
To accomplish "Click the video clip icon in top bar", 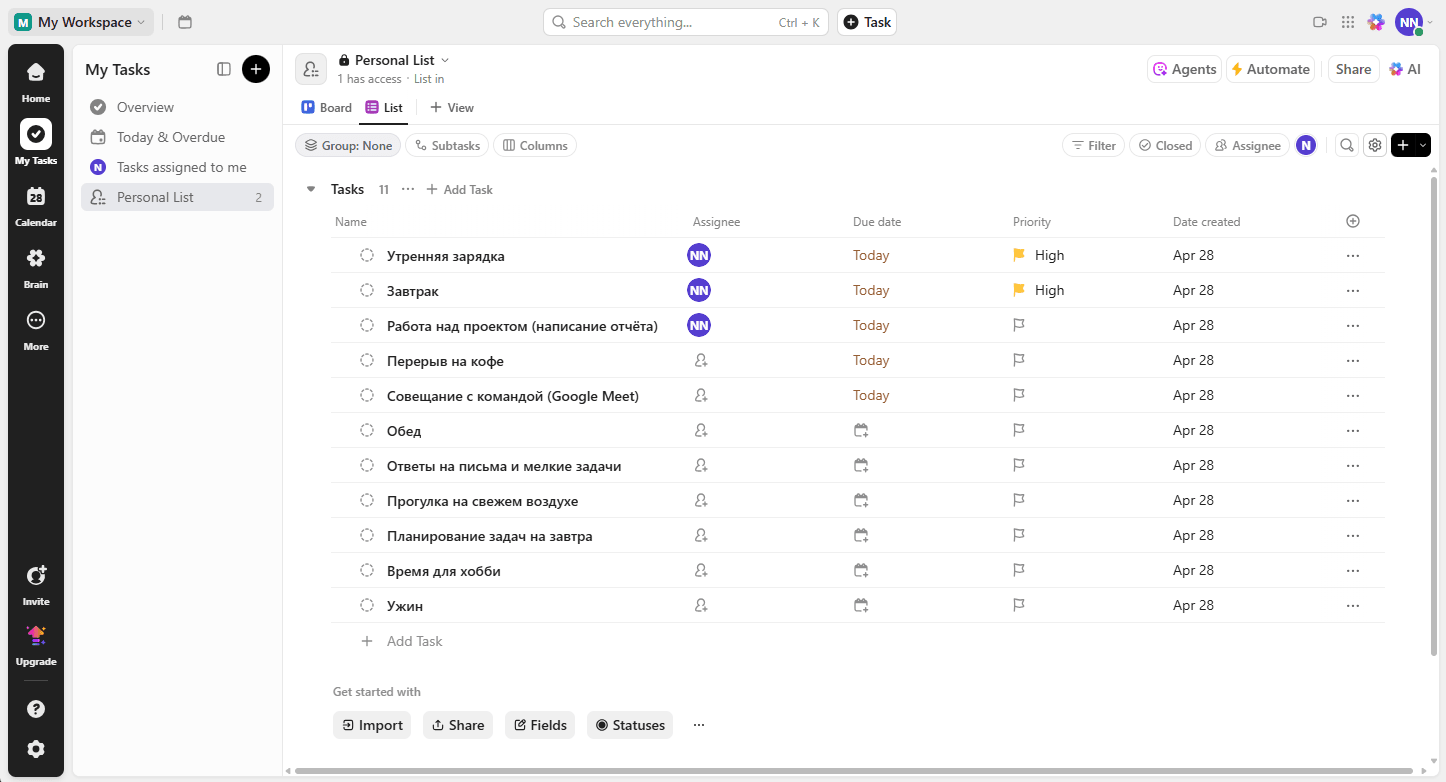I will click(1319, 22).
